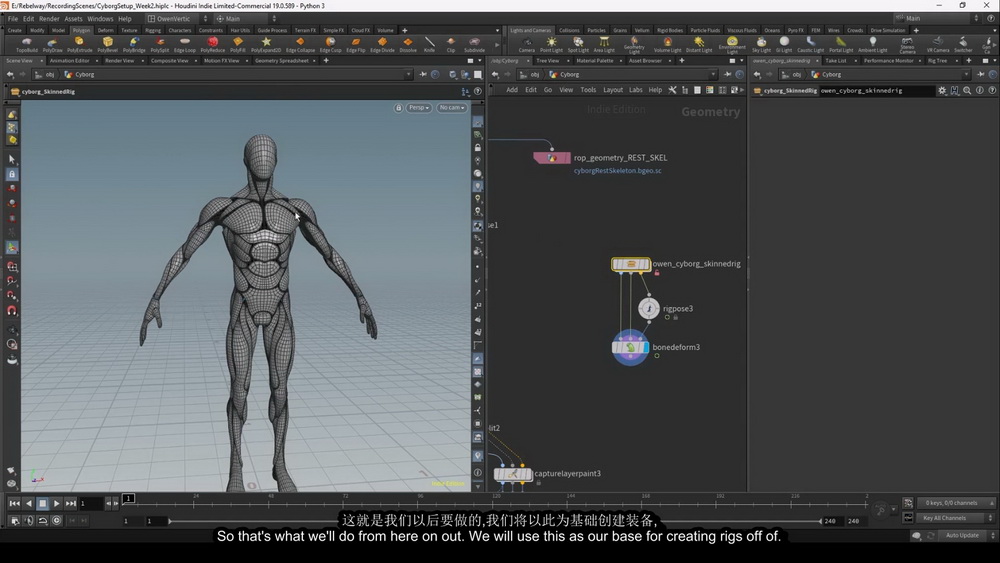1000x563 pixels.
Task: Click the Play forward button
Action: [x=56, y=503]
